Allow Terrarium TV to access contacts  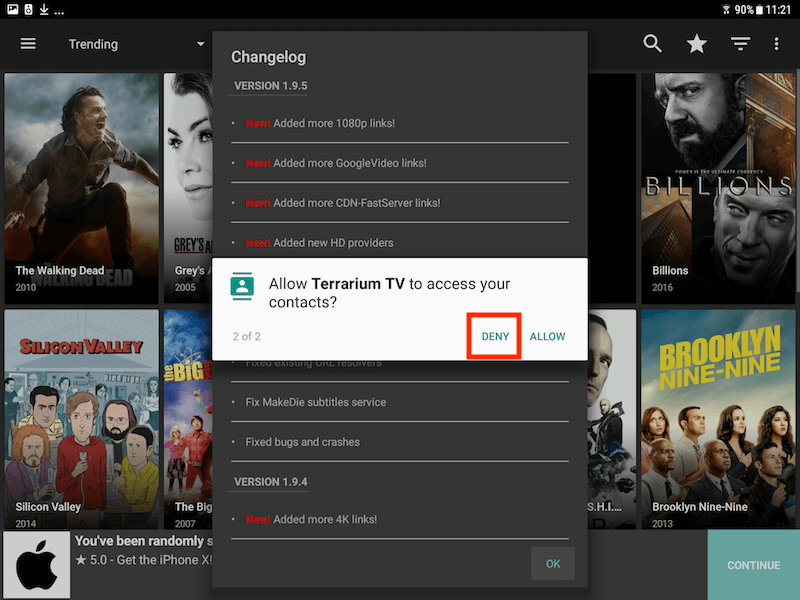click(547, 336)
